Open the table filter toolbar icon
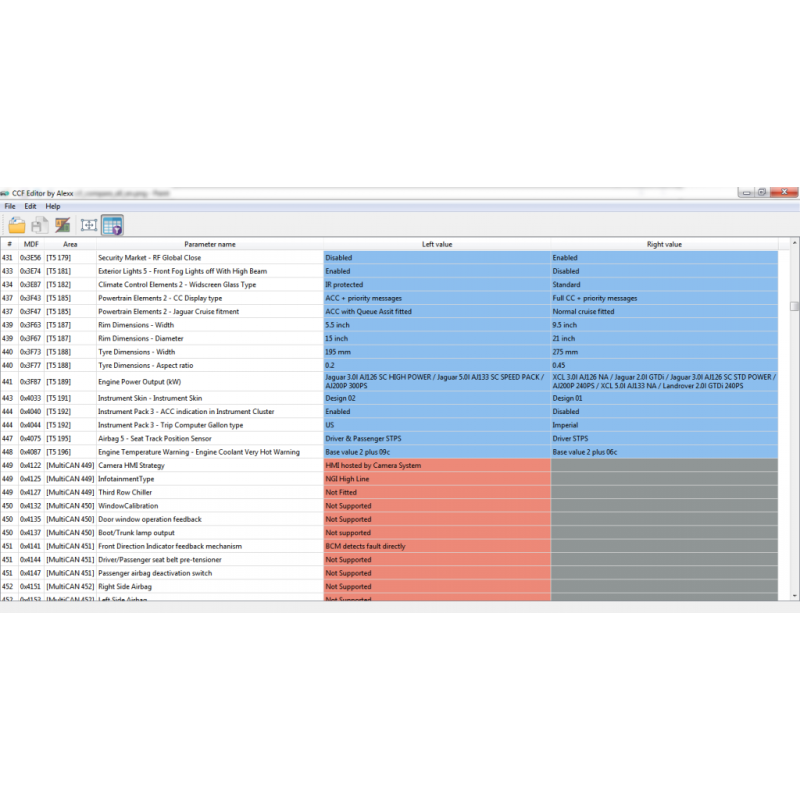The width and height of the screenshot is (800, 800). coord(112,224)
